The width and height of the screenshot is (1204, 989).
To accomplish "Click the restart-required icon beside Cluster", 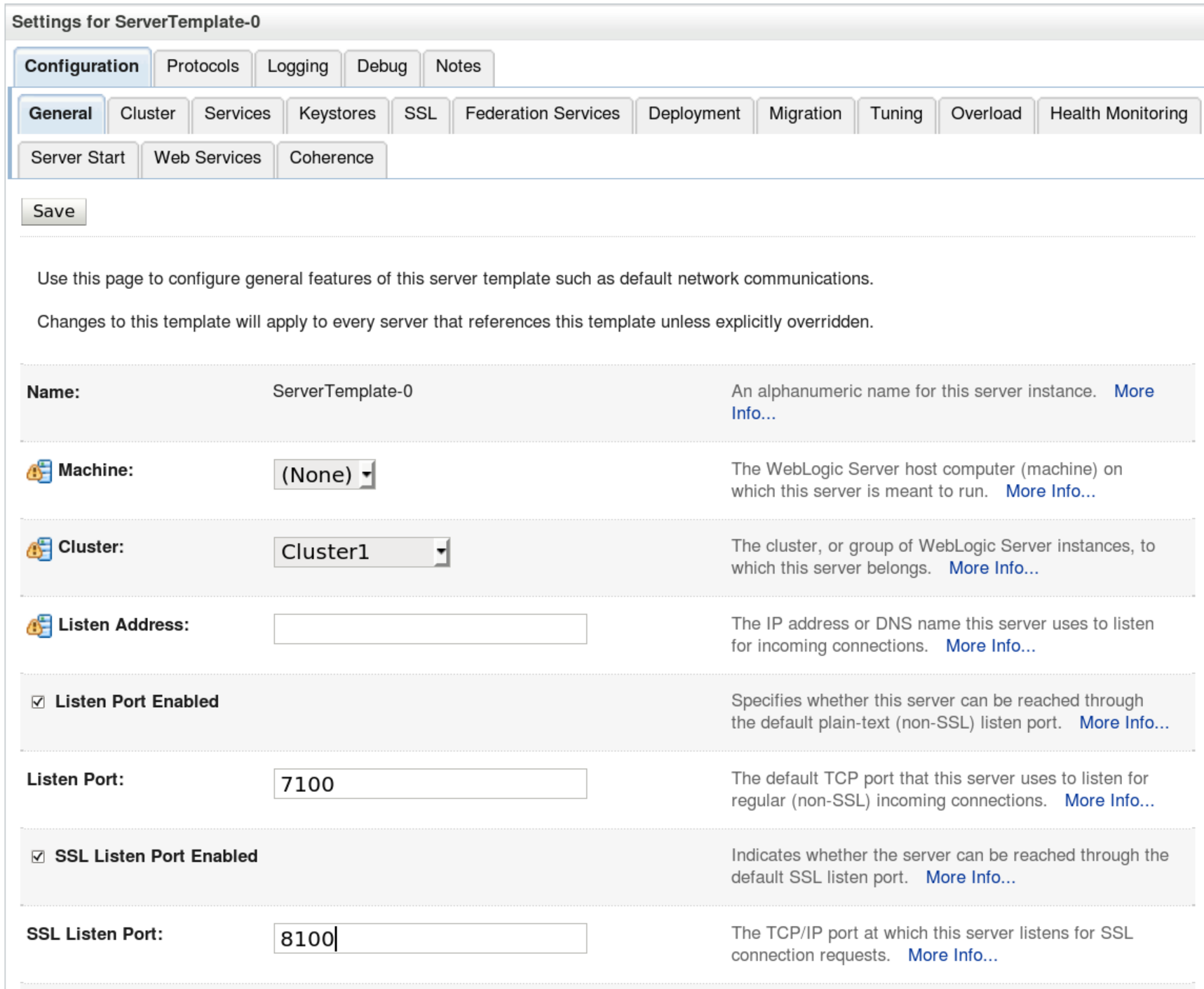I will tap(39, 549).
